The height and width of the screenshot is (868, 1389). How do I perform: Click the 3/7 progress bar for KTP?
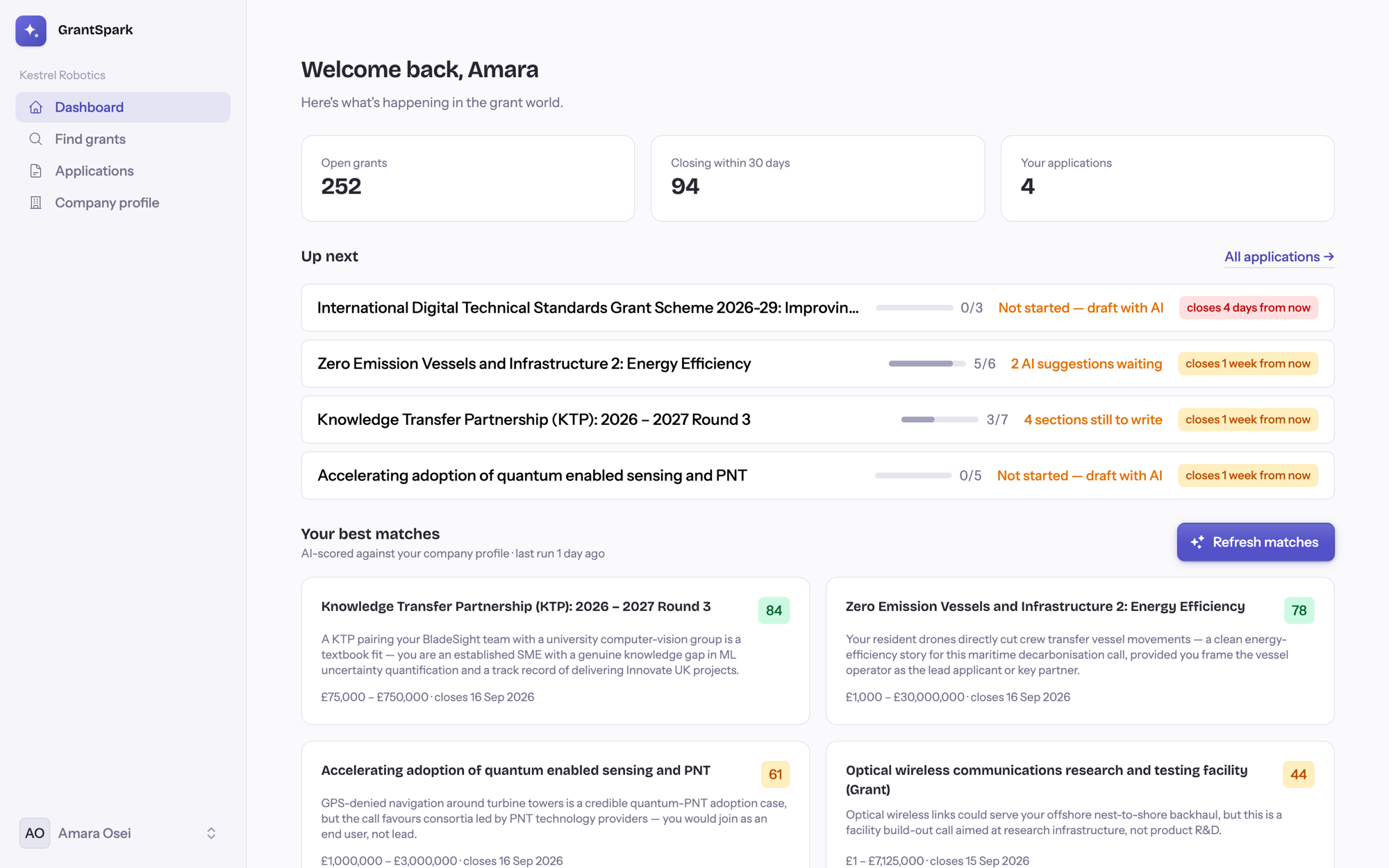coord(940,419)
